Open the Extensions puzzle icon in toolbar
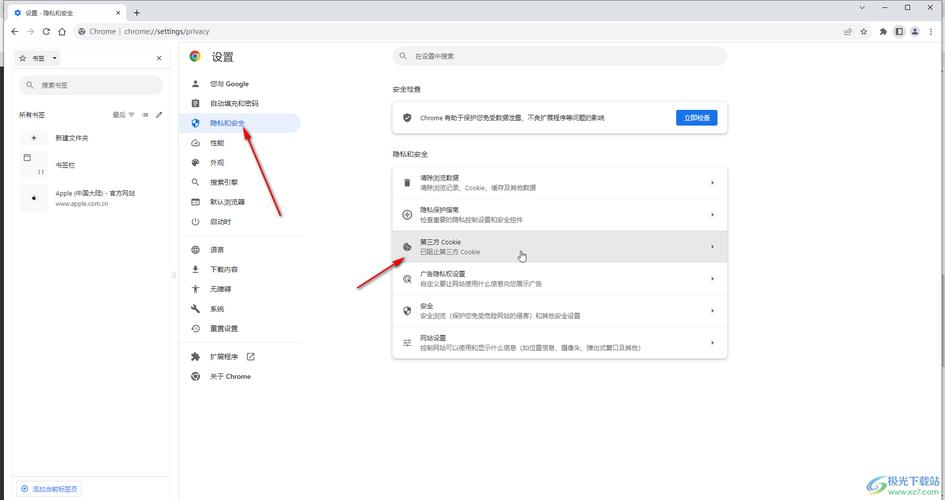Image resolution: width=945 pixels, height=500 pixels. (x=884, y=31)
